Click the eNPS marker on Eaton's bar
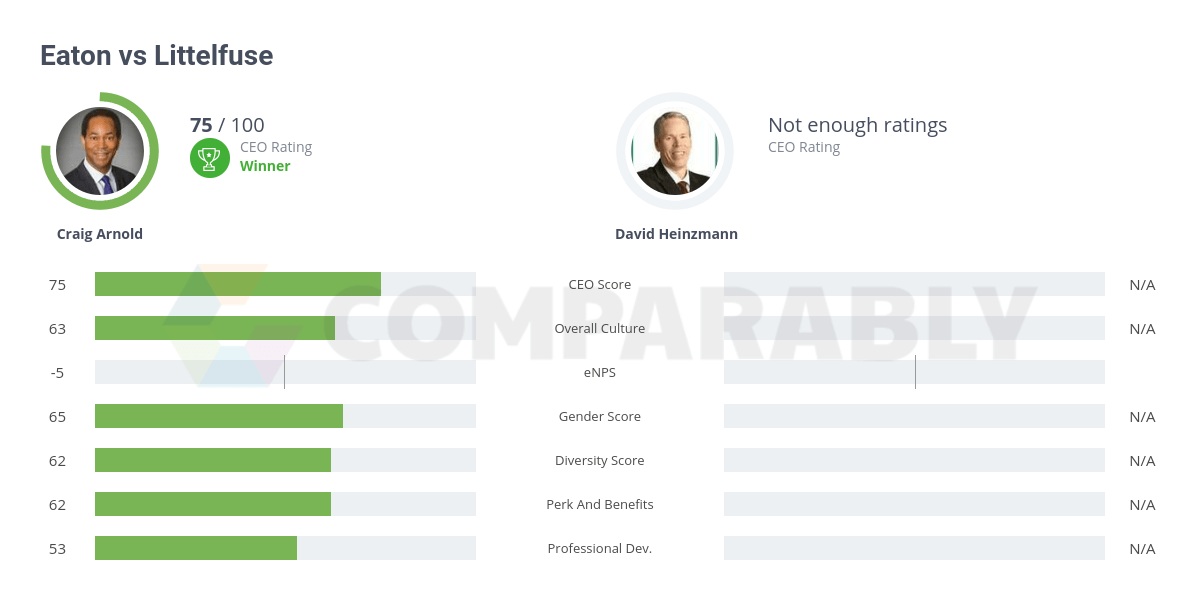Screen dimensions: 1200x600 click(284, 372)
